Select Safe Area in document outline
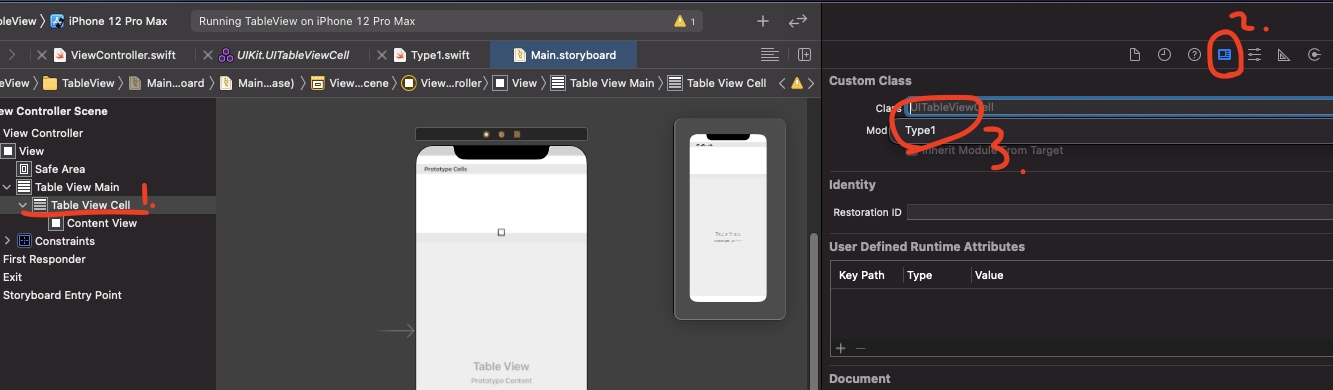The height and width of the screenshot is (390, 1333). [x=51, y=169]
